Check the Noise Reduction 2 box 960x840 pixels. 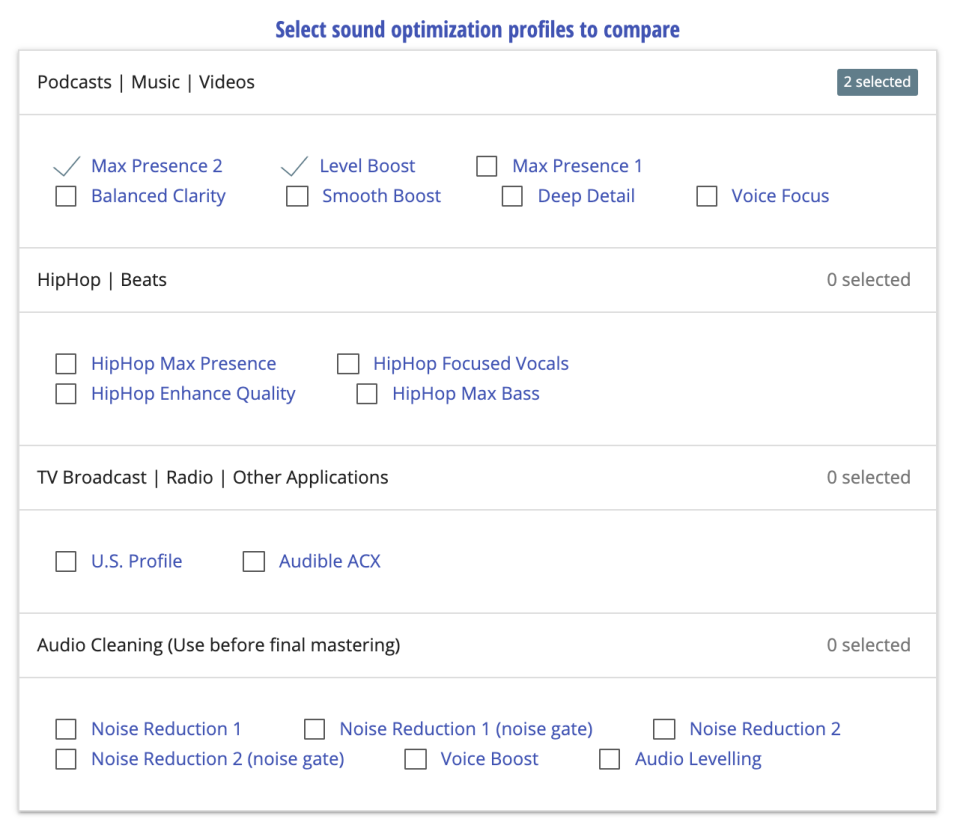664,729
